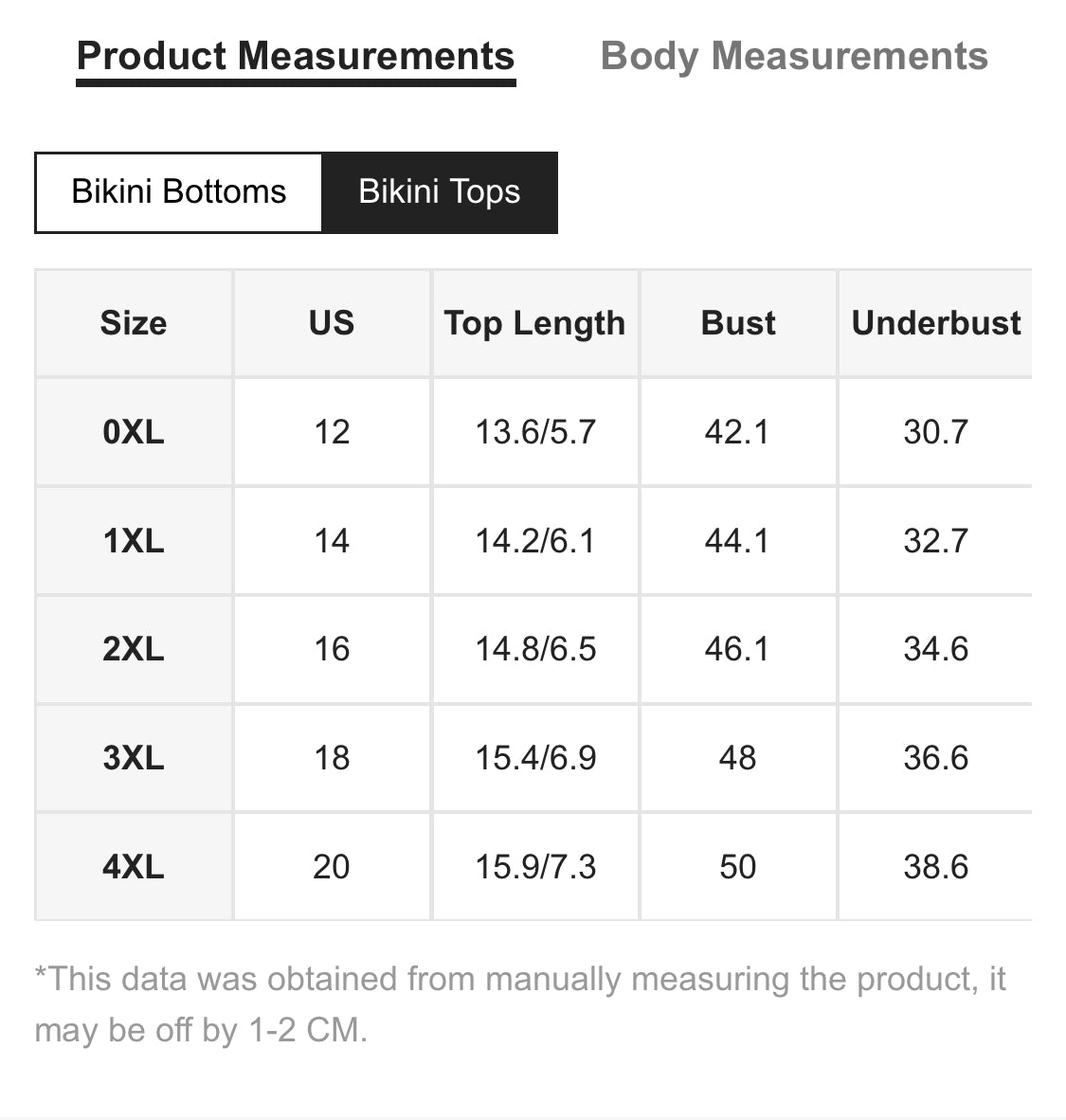Click the Underbust column header
Image resolution: width=1066 pixels, height=1120 pixels.
(x=935, y=323)
